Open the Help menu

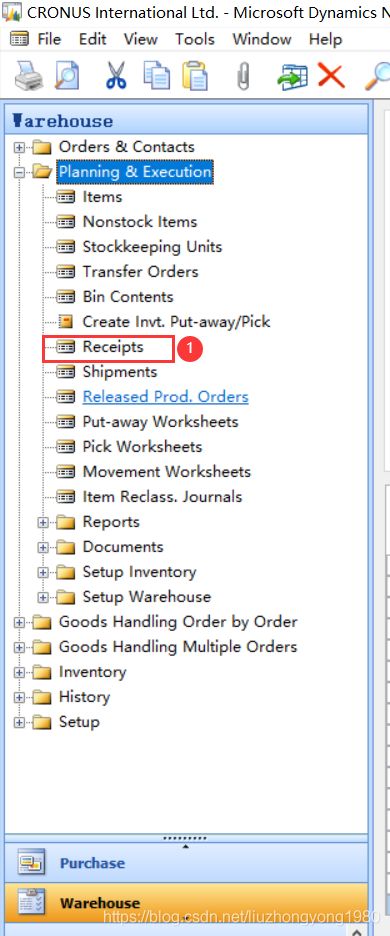(325, 39)
